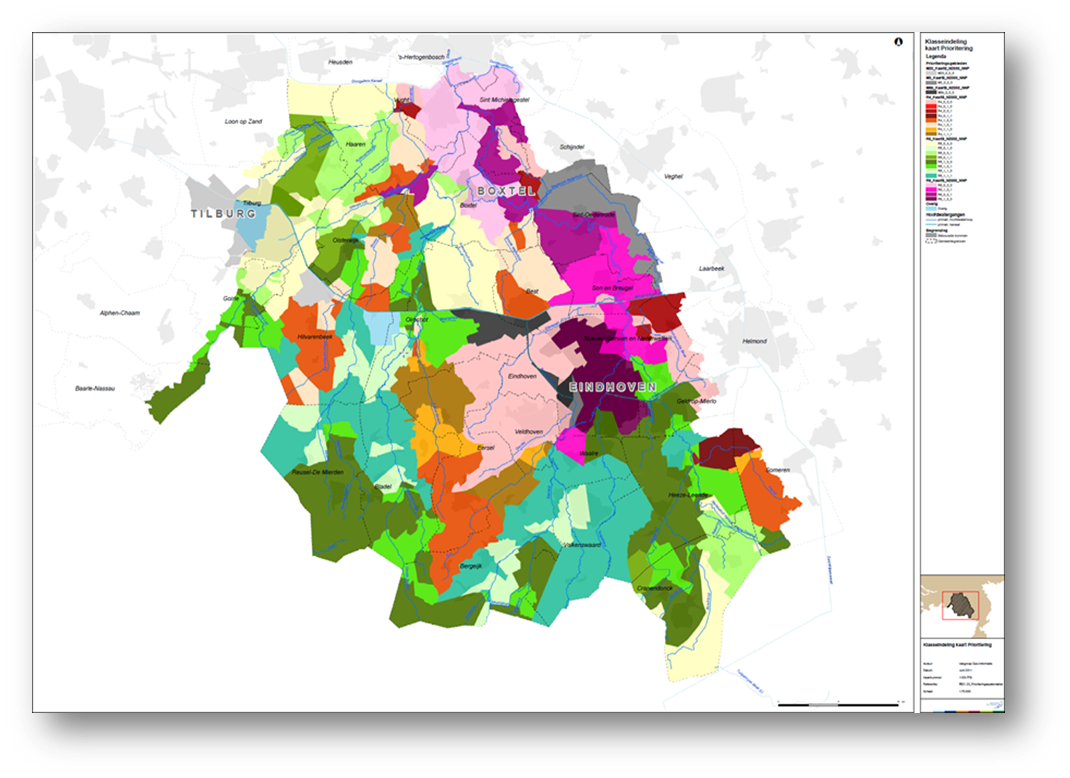Select the "primair, herzien" line symbol in legend

[x=931, y=224]
